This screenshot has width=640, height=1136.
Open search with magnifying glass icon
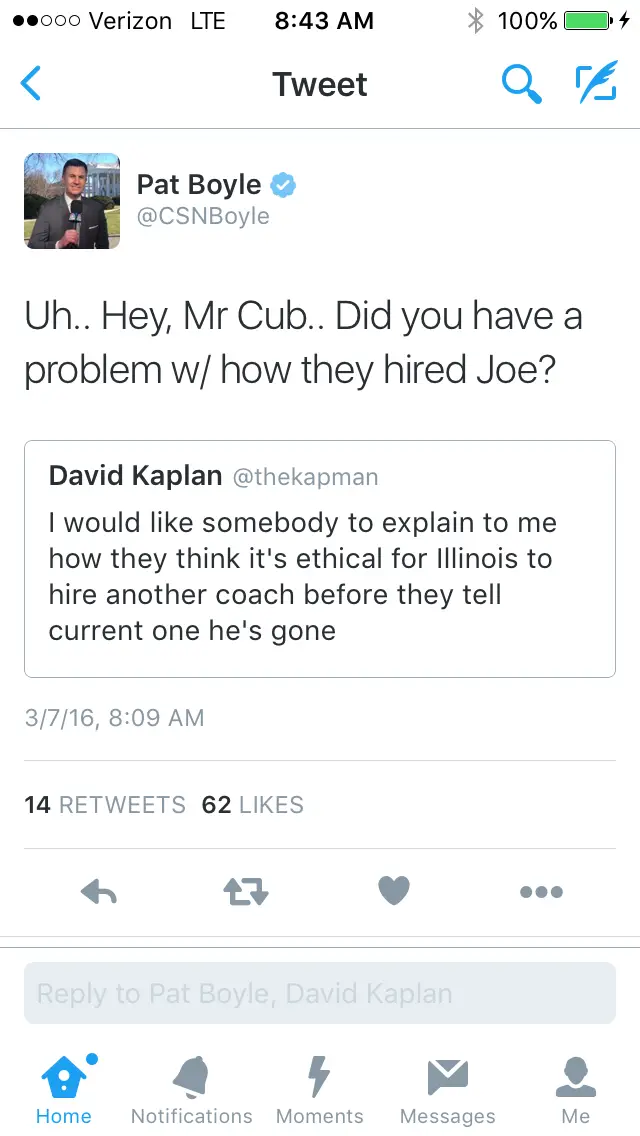click(x=521, y=84)
